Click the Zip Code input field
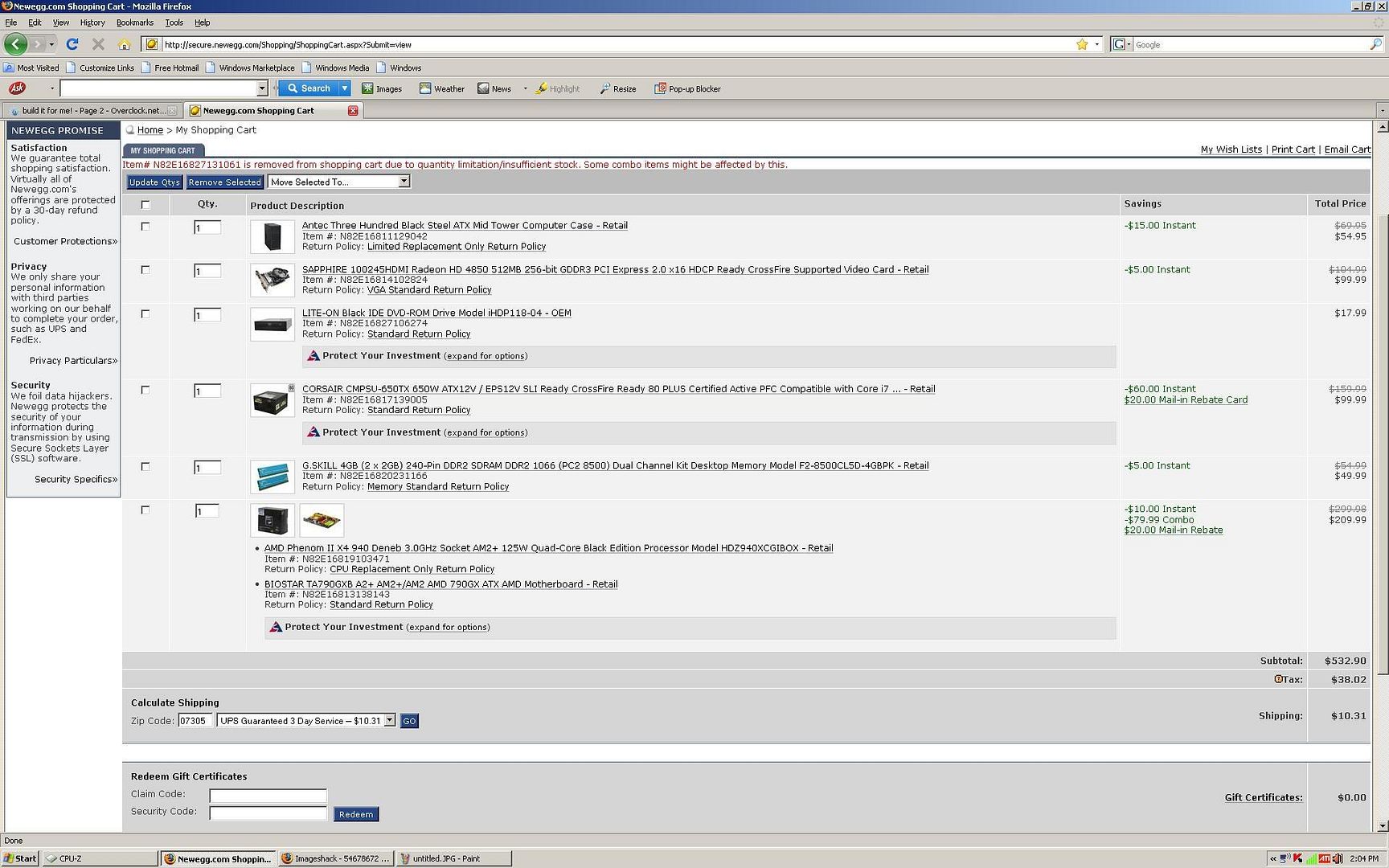This screenshot has width=1389, height=868. click(x=195, y=721)
